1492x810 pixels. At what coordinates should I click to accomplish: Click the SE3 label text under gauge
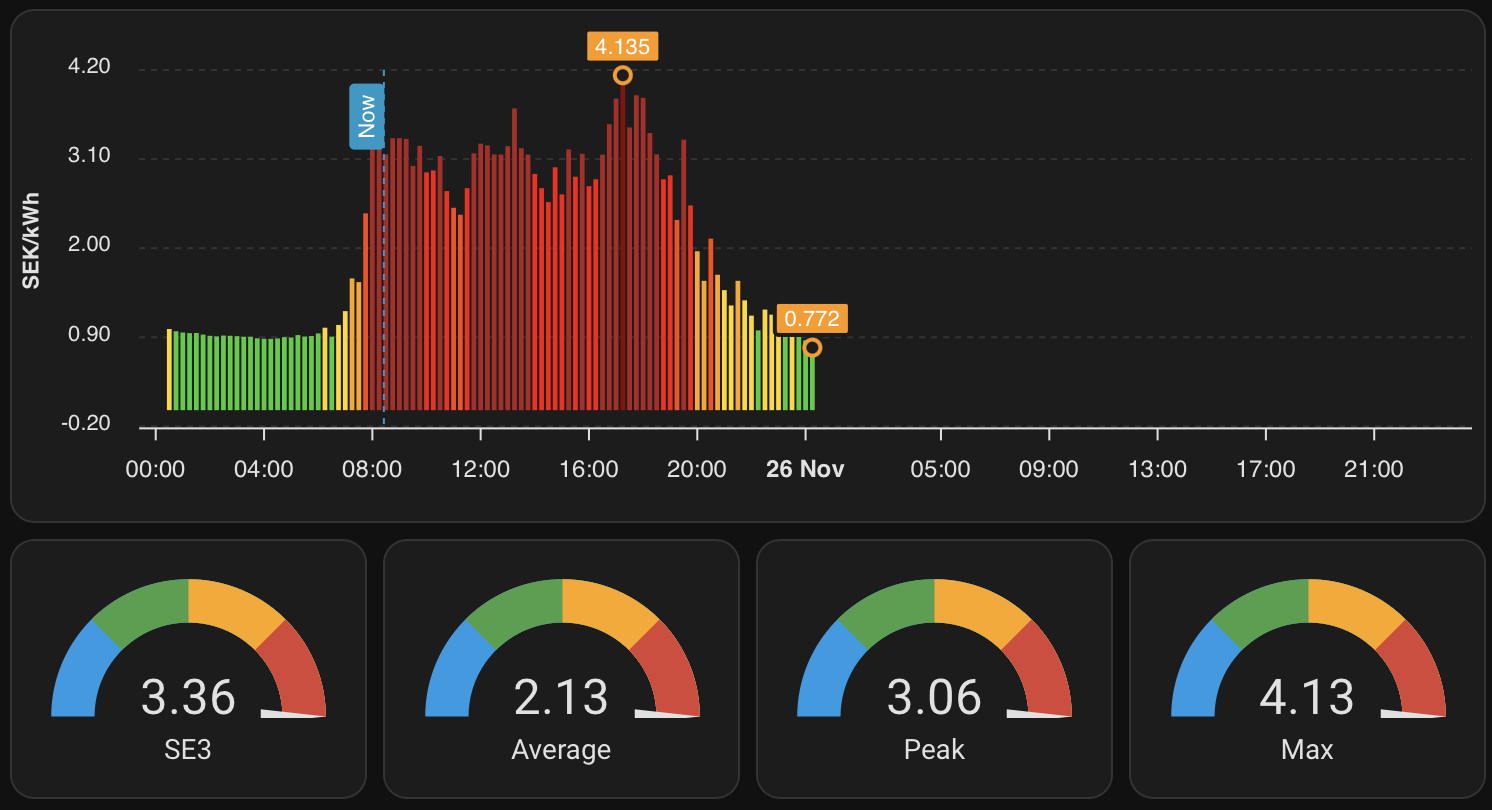(x=188, y=749)
